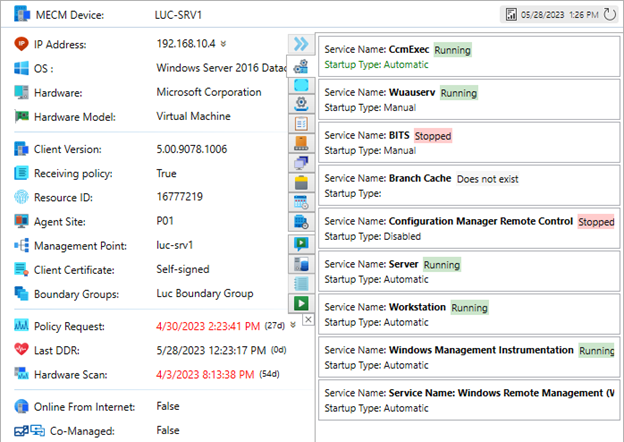
Task: Select the Branch Cache service name
Action: tap(420, 178)
